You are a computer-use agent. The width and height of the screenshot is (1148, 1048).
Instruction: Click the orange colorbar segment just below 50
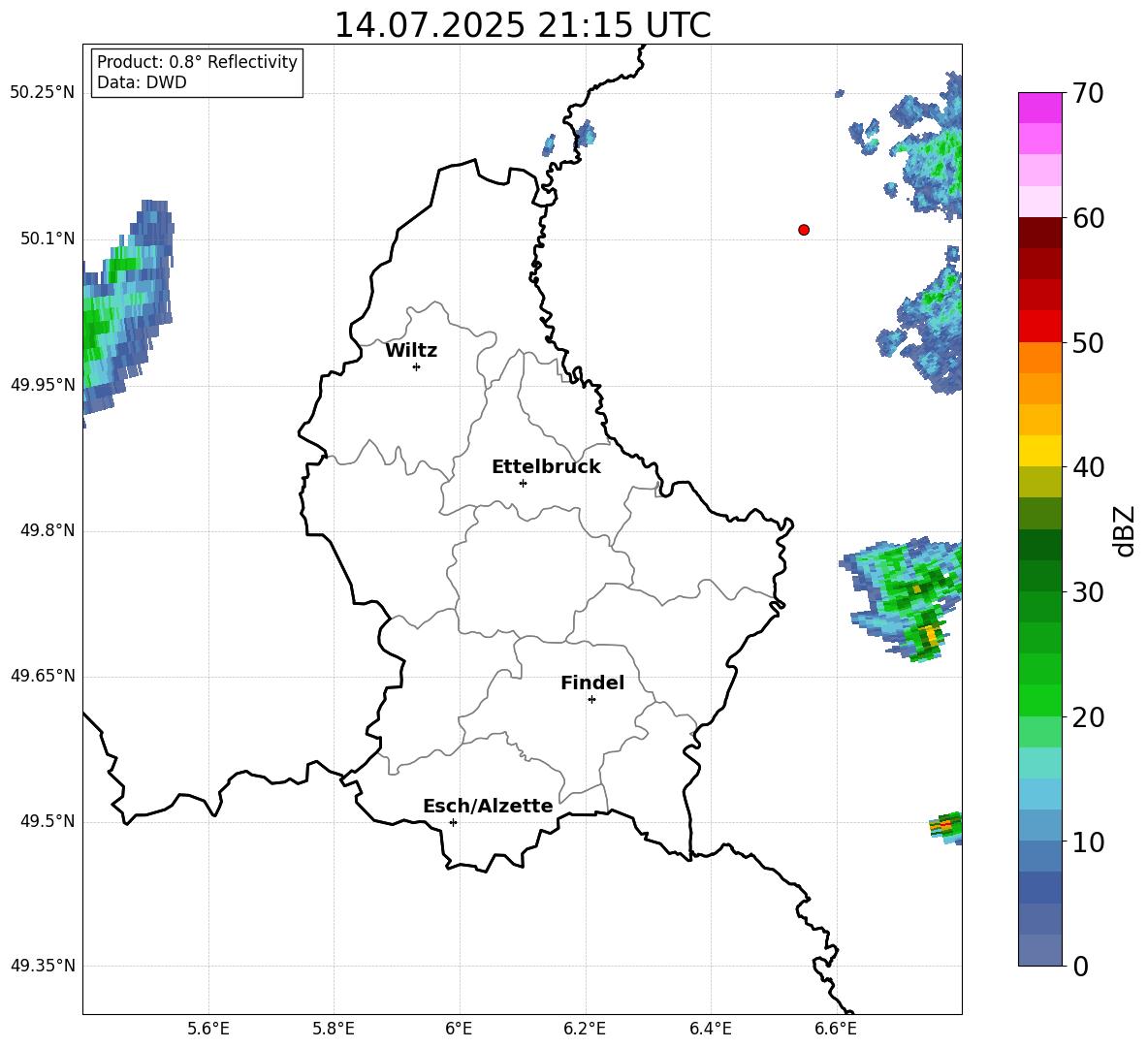(1039, 358)
